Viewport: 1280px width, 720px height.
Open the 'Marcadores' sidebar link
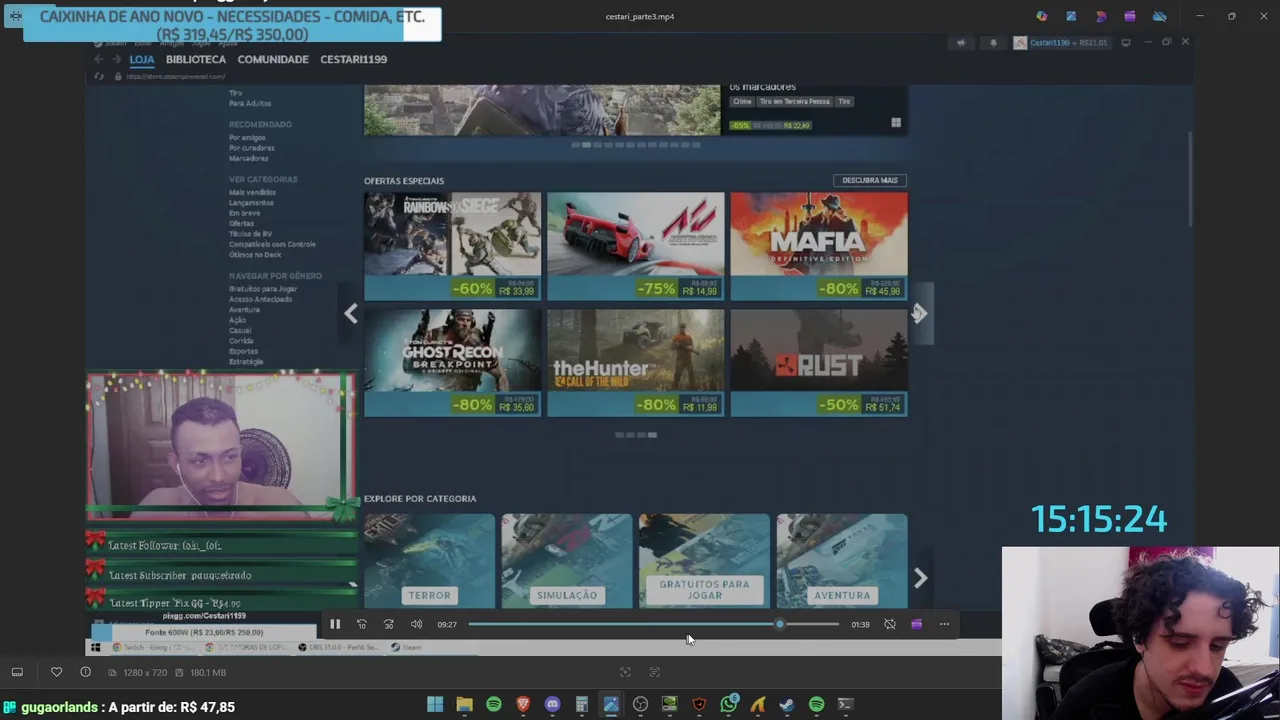click(248, 158)
